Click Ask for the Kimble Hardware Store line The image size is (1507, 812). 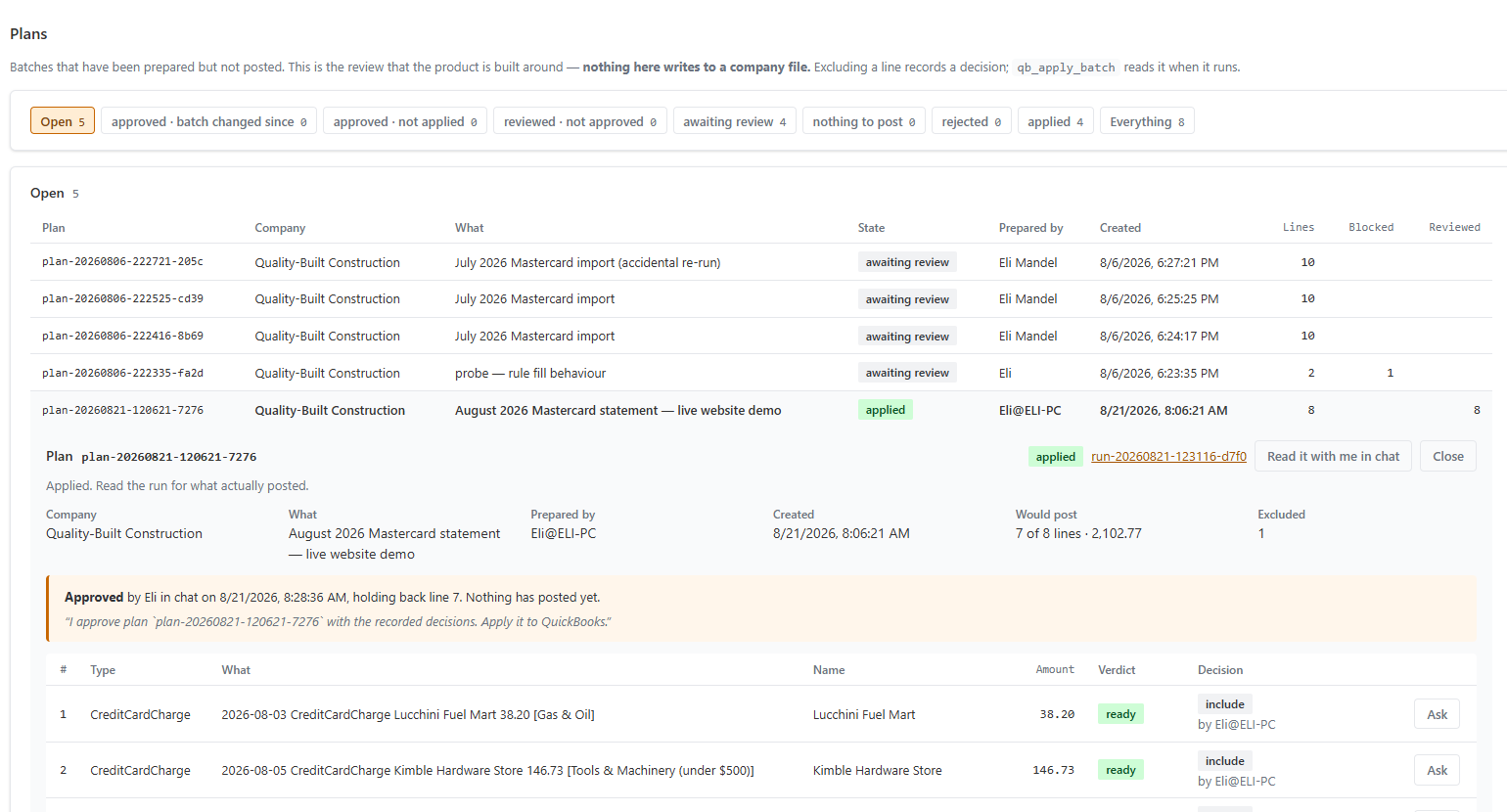tap(1437, 771)
